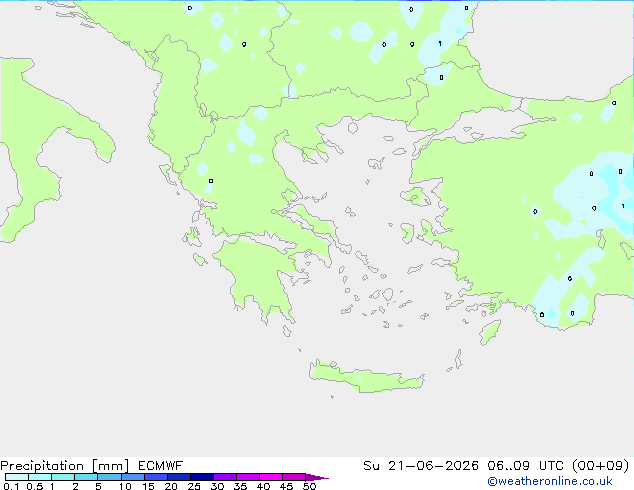Click the 0.1–0.5 mm legend color swatch
This screenshot has height=490, width=634.
point(17,477)
